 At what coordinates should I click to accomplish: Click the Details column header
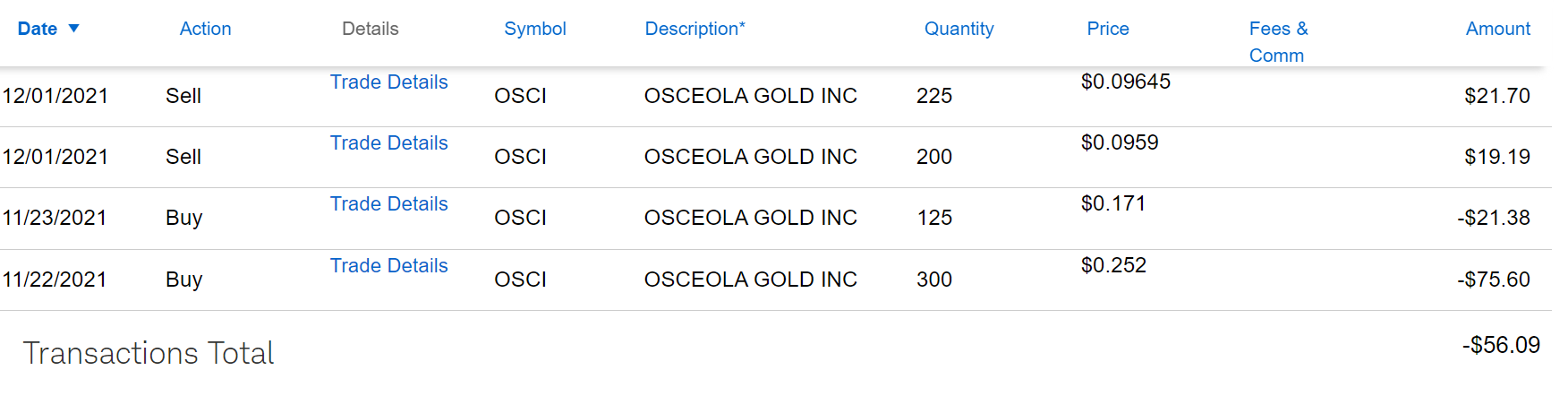point(370,29)
